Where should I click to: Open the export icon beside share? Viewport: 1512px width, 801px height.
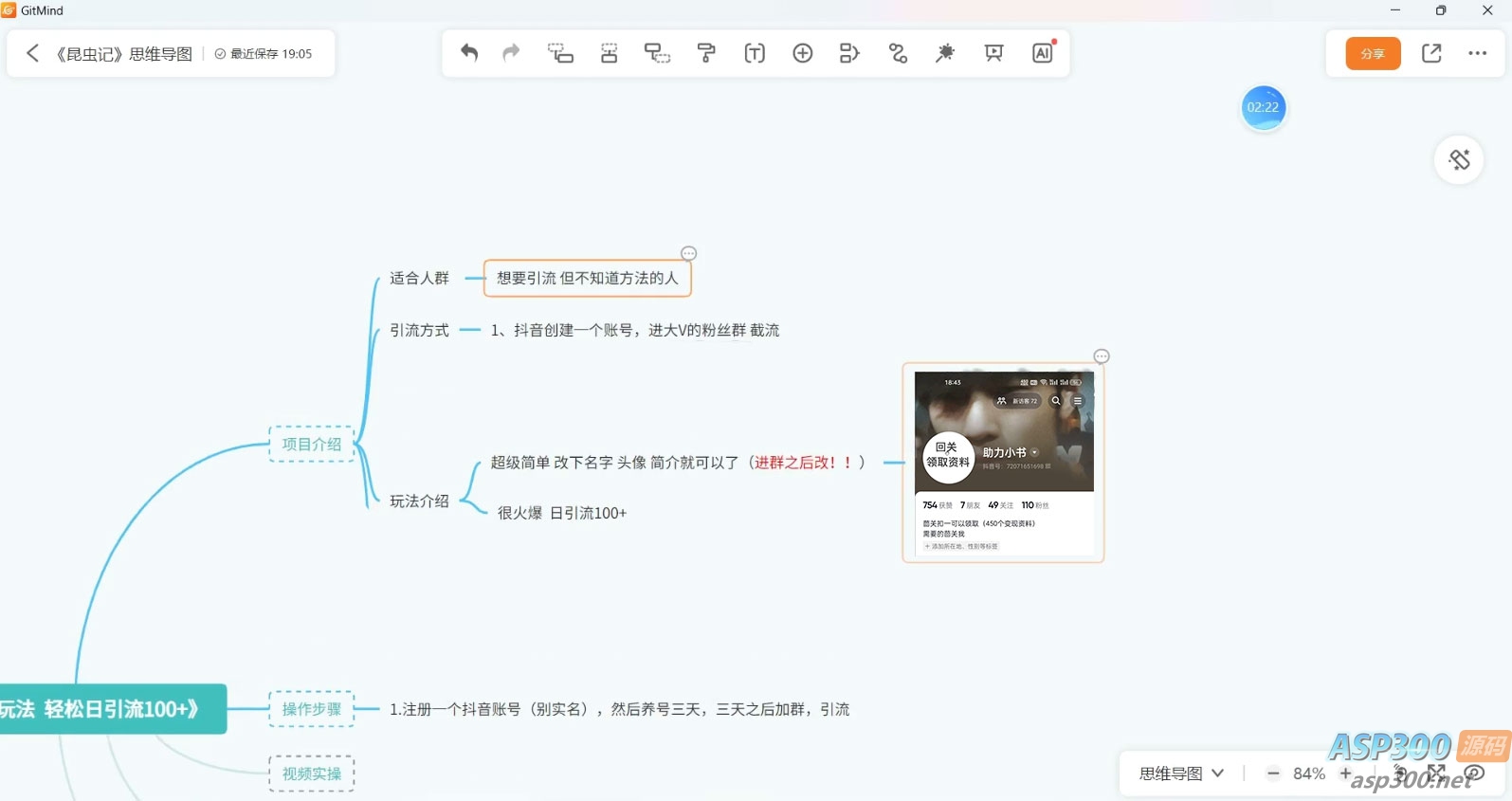coord(1431,53)
